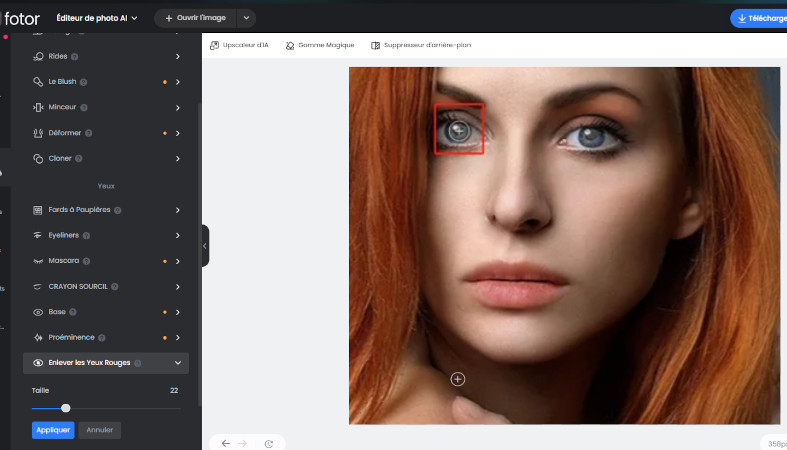Image resolution: width=787 pixels, height=450 pixels.
Task: Click the Annuler button
Action: tap(99, 430)
